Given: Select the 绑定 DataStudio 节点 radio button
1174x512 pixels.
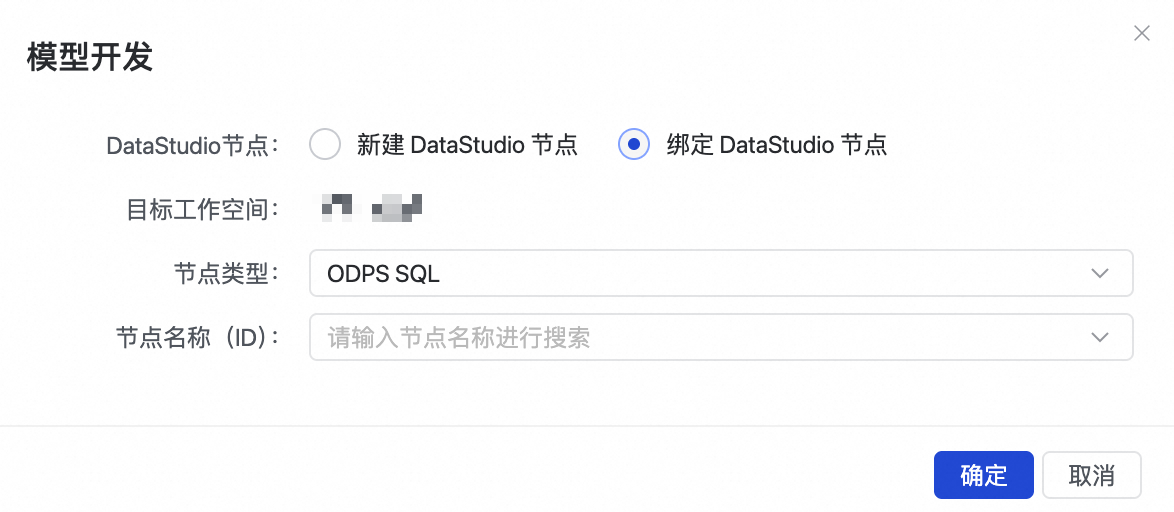Looking at the screenshot, I should pyautogui.click(x=634, y=145).
